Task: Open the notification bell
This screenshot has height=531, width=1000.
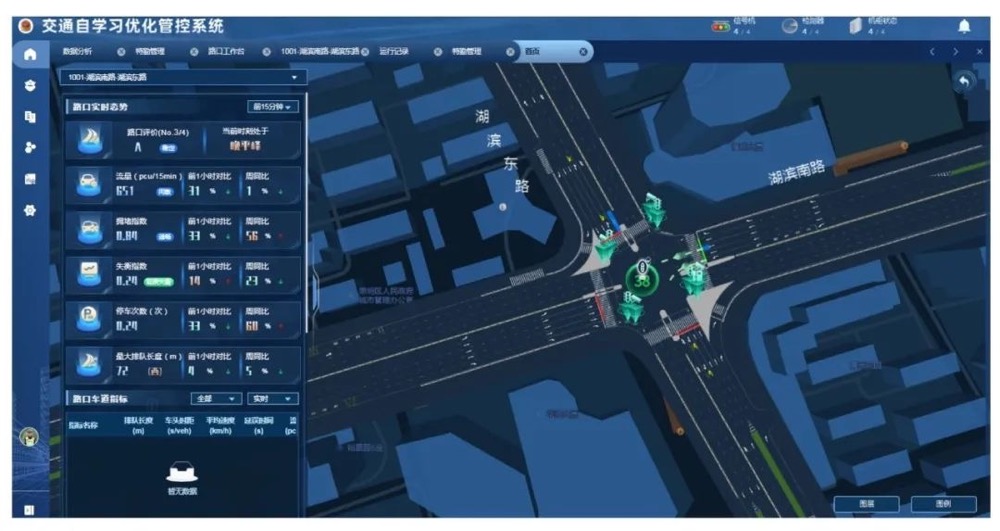Action: (x=964, y=26)
